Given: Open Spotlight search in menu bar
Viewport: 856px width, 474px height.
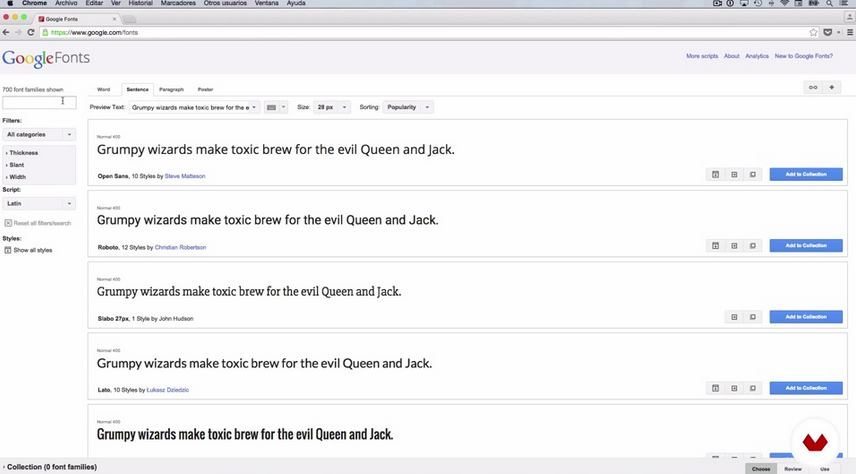Looking at the screenshot, I should click(829, 3).
